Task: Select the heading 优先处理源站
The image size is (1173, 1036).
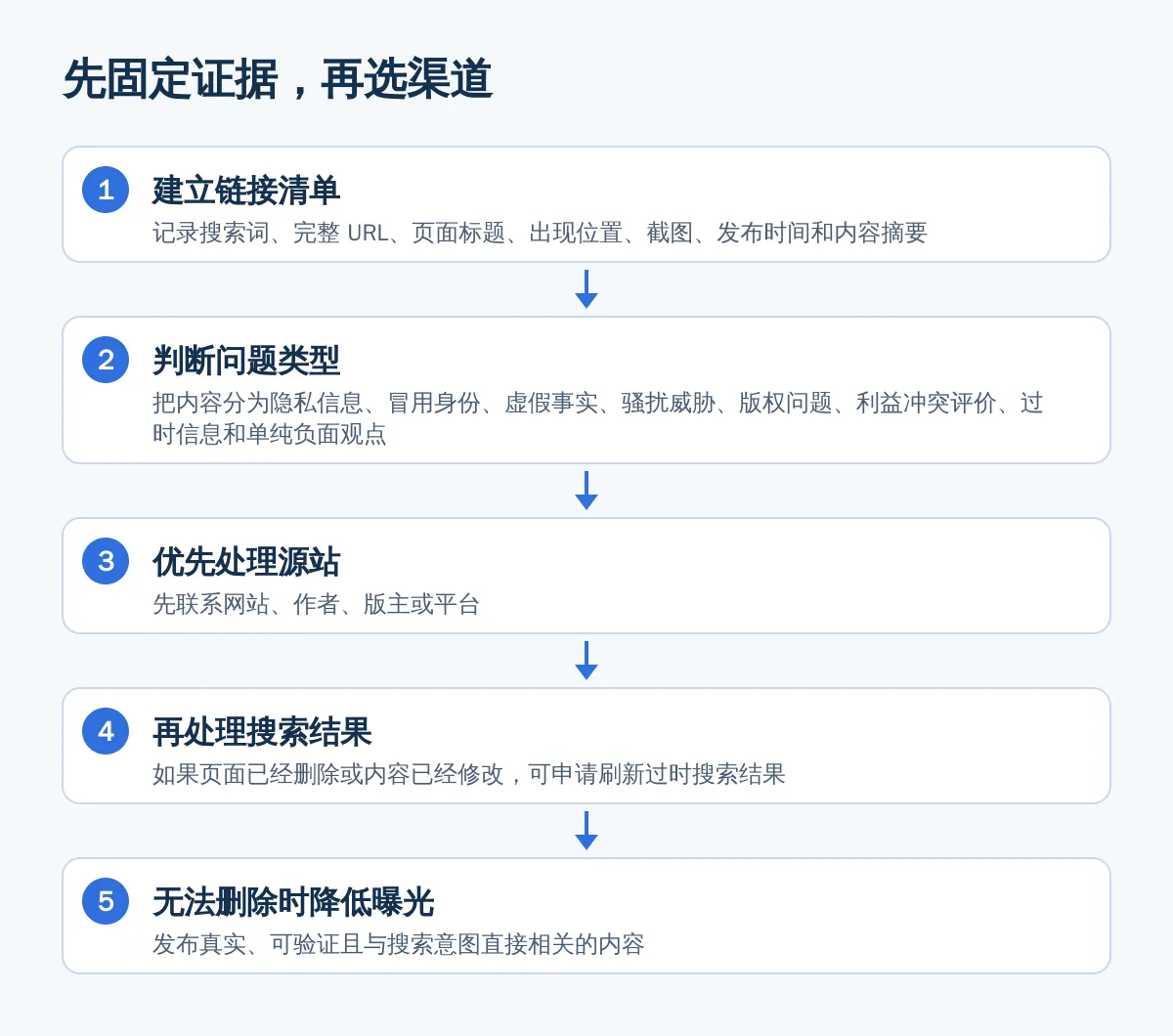Action: tap(246, 562)
